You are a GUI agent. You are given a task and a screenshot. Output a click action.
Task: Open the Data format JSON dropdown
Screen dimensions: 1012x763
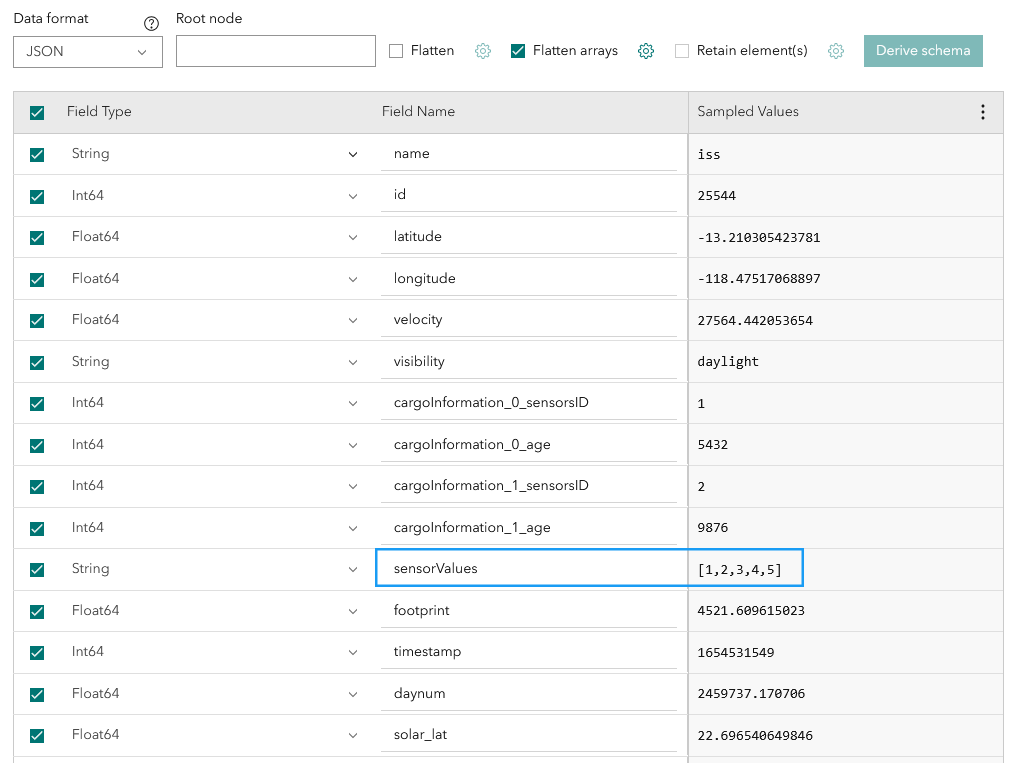pos(88,52)
